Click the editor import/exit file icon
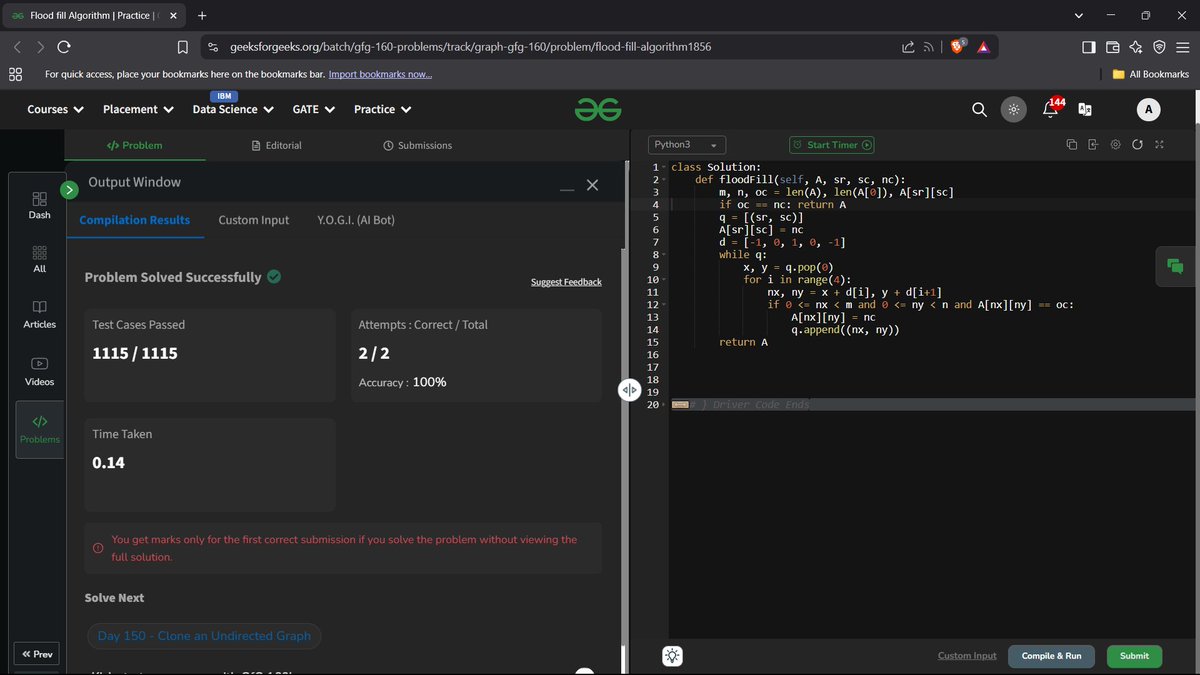 (x=1093, y=145)
